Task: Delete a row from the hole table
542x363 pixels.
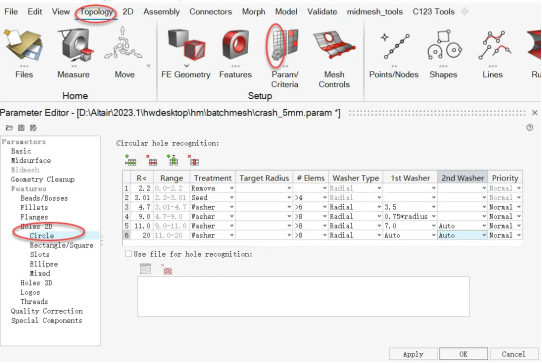Action: coord(151,160)
